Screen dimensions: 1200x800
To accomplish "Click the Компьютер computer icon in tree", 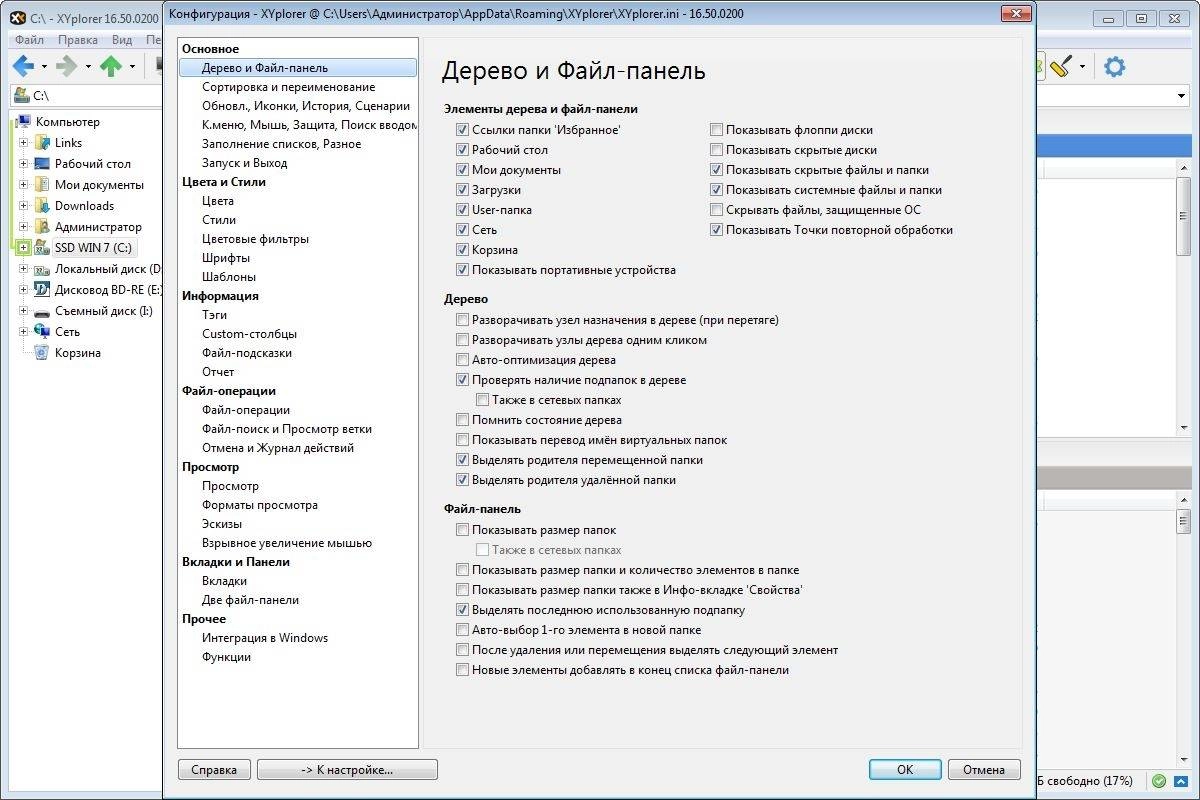I will (x=22, y=122).
